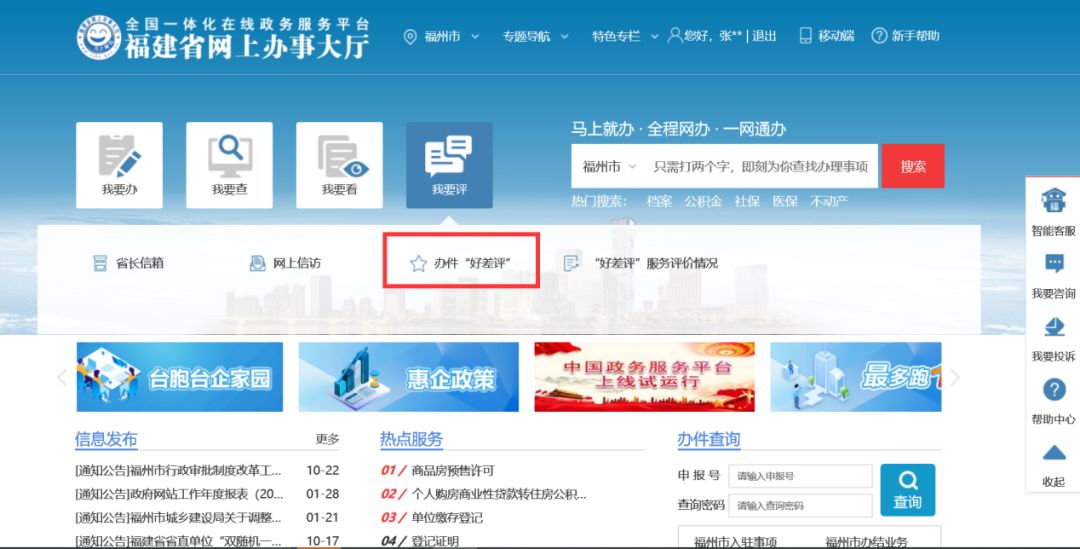Image resolution: width=1080 pixels, height=549 pixels.
Task: Focus the search keyword input field
Action: (761, 167)
